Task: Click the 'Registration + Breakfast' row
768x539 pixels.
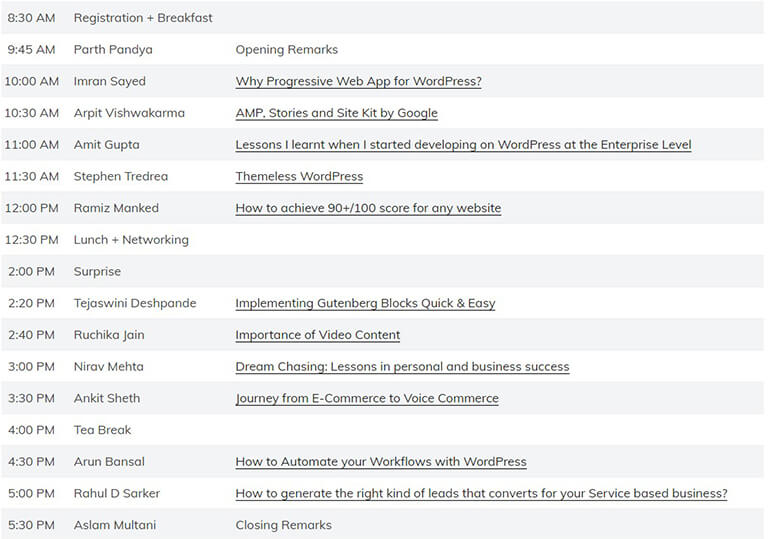Action: (383, 18)
